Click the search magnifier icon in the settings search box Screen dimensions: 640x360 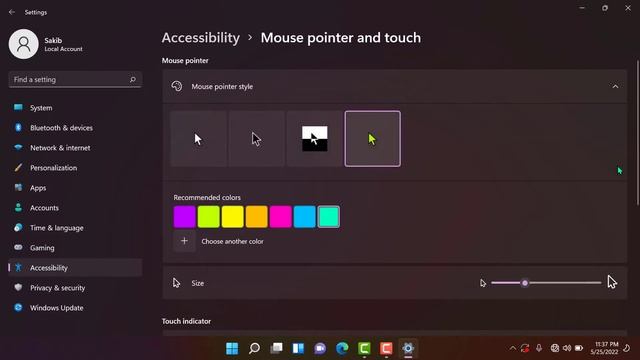click(x=133, y=80)
